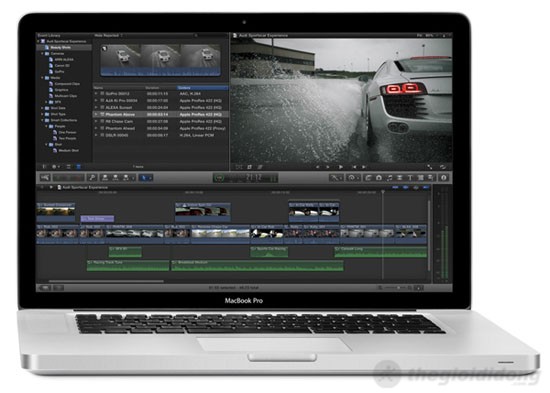Show the Effects browser
The image size is (550, 393).
click(x=368, y=178)
